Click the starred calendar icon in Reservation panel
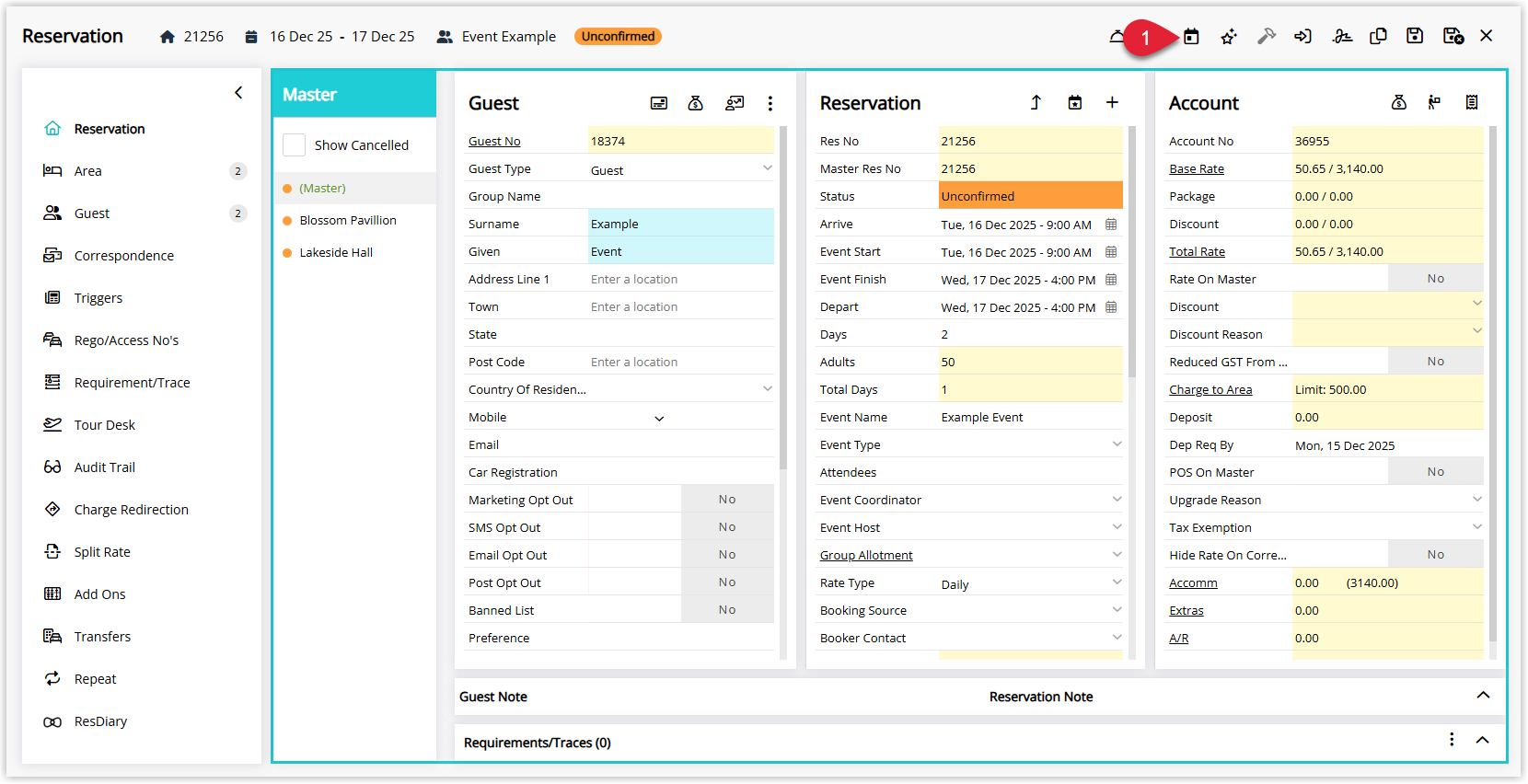1528x784 pixels. click(x=1074, y=102)
